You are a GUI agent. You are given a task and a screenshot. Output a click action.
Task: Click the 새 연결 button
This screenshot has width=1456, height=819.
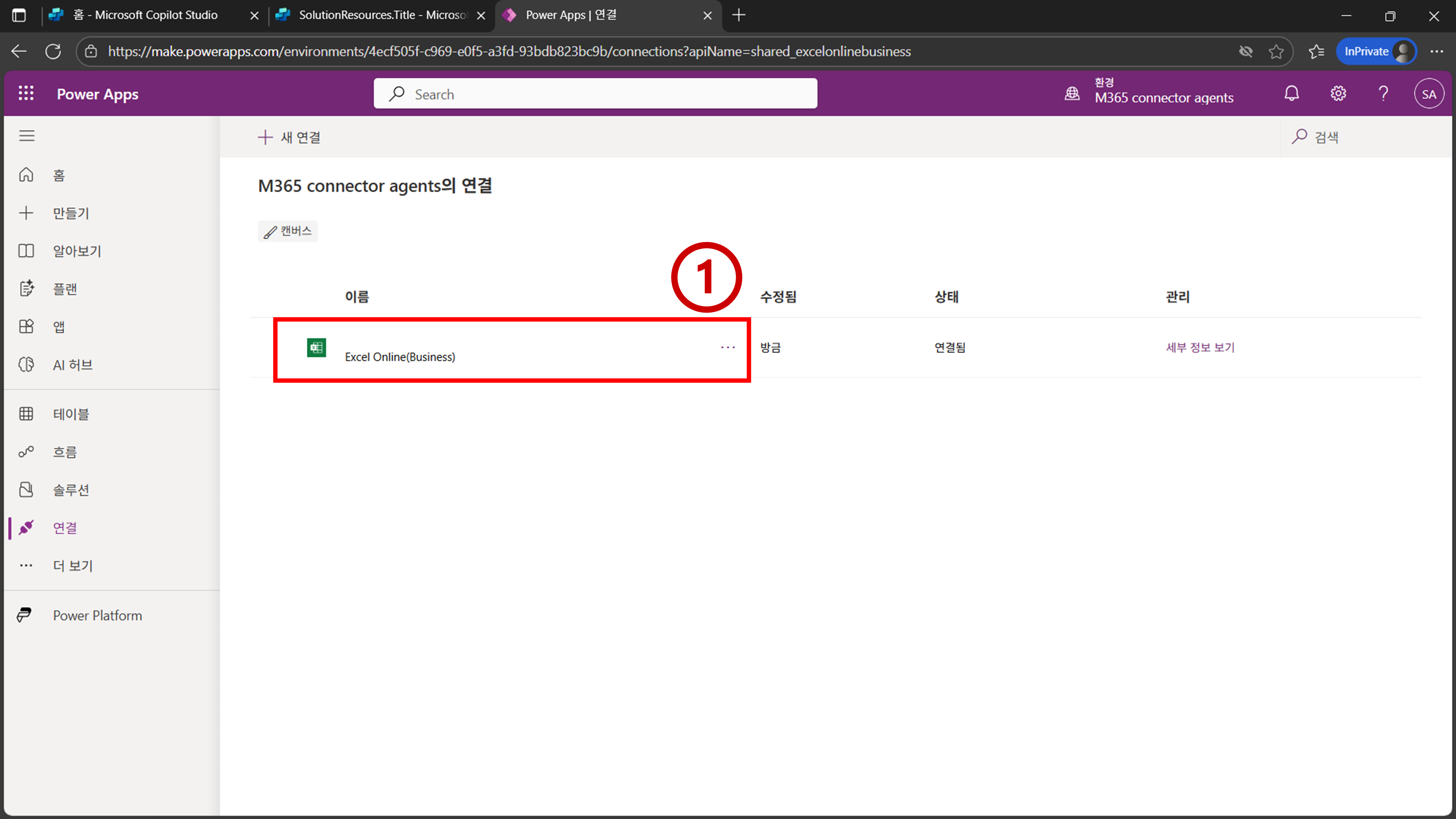[x=289, y=137]
